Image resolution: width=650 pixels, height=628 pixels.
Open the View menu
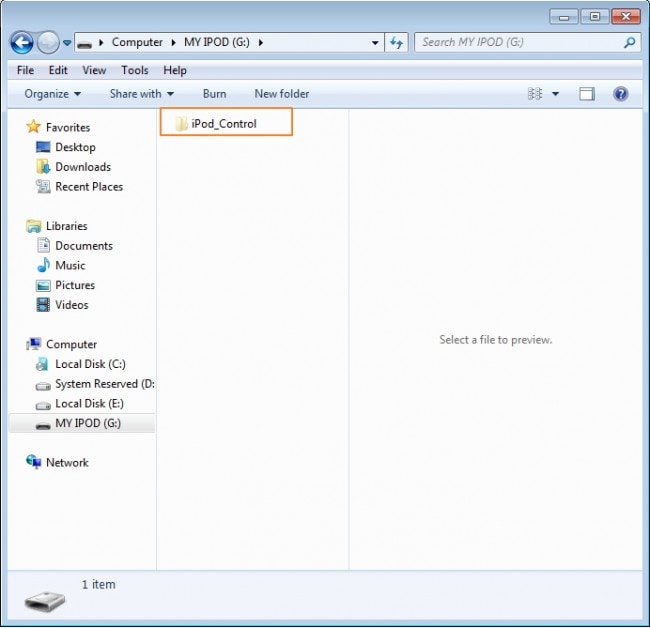tap(94, 70)
